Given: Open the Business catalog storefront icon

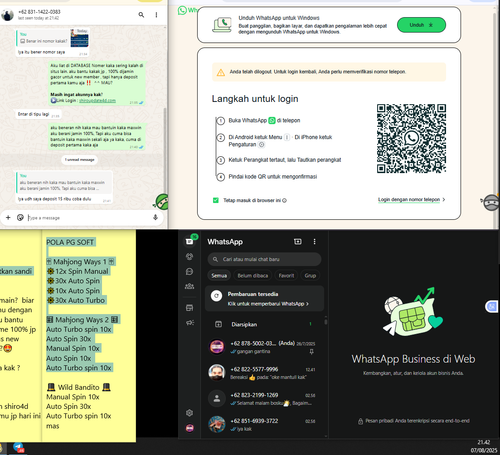Looking at the screenshot, I should pyautogui.click(x=190, y=308).
